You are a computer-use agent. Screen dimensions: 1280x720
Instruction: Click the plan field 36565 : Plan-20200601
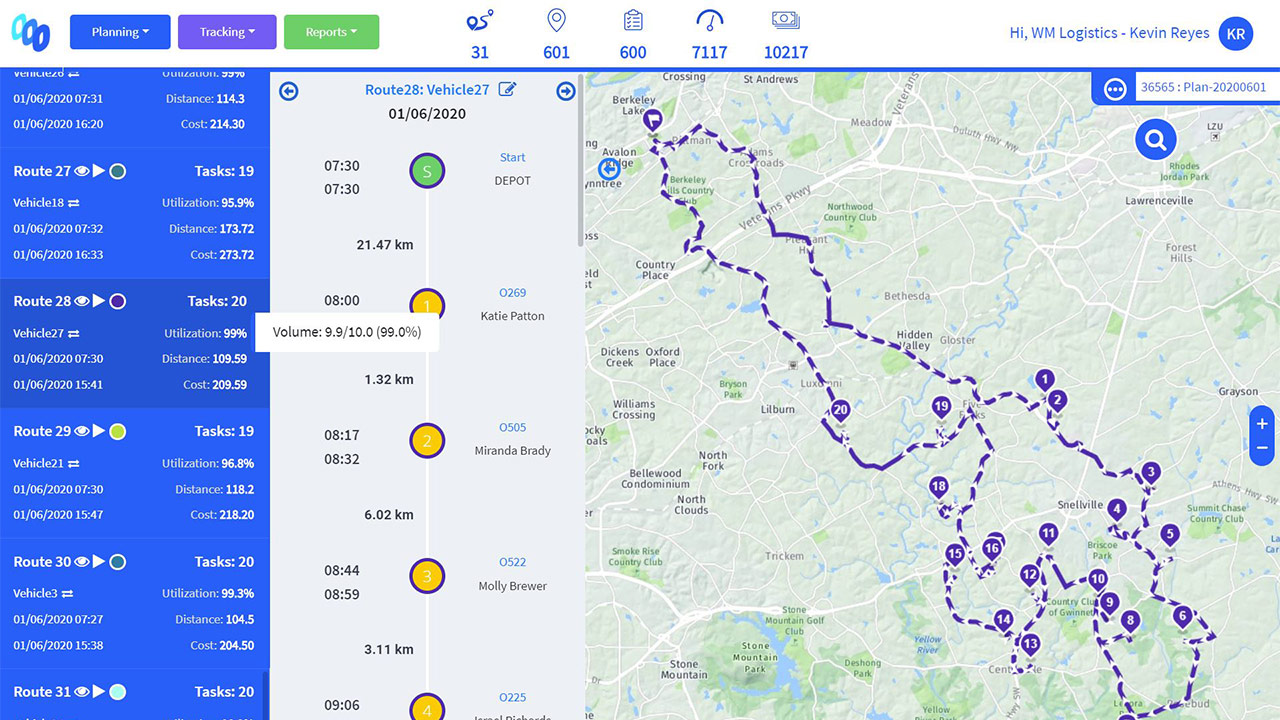(1207, 87)
